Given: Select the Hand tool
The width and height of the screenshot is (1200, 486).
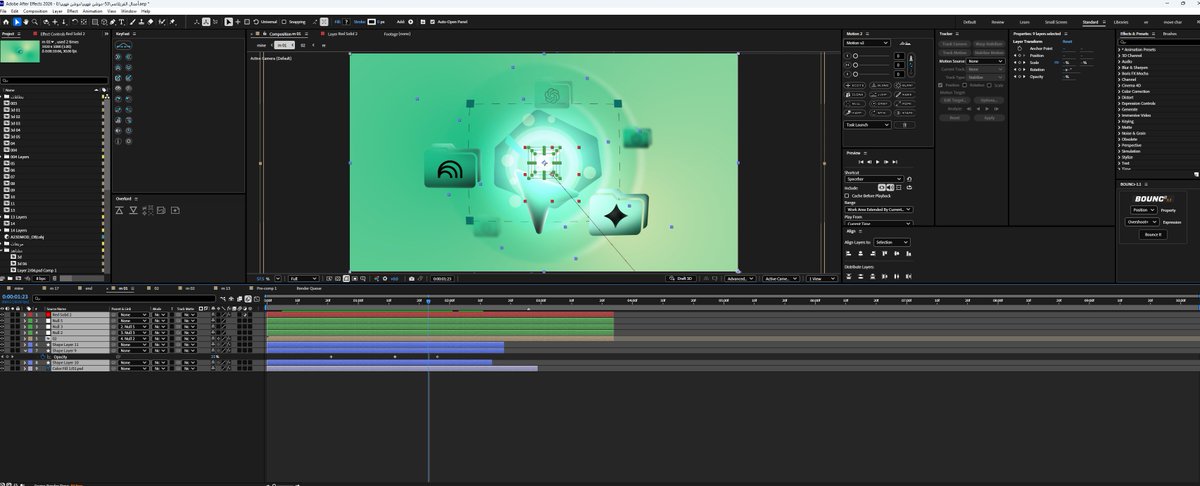Looking at the screenshot, I should 28,21.
